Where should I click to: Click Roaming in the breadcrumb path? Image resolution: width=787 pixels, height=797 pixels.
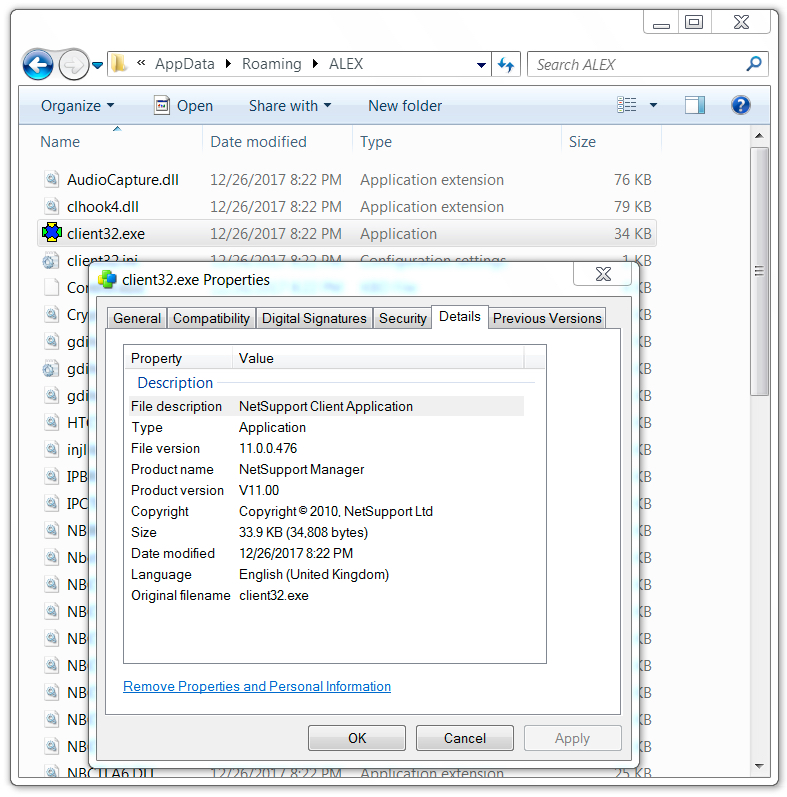(x=271, y=64)
